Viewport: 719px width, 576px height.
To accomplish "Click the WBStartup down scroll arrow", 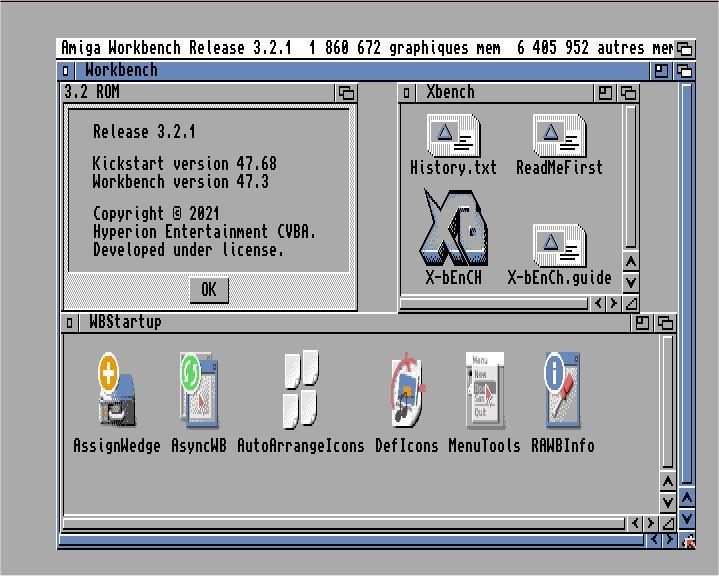I will [x=668, y=502].
